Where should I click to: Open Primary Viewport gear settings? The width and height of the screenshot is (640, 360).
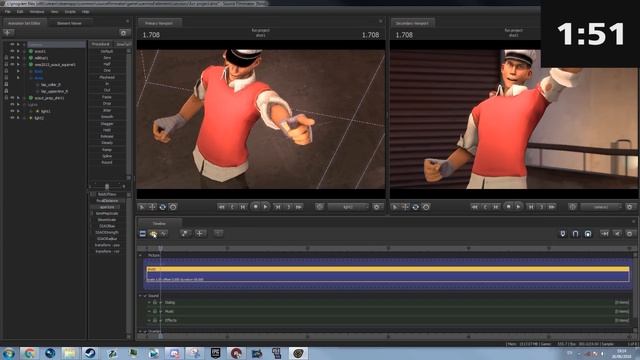(377, 207)
